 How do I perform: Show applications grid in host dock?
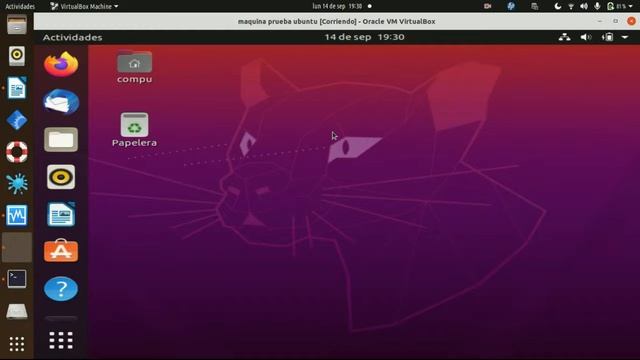(x=17, y=344)
